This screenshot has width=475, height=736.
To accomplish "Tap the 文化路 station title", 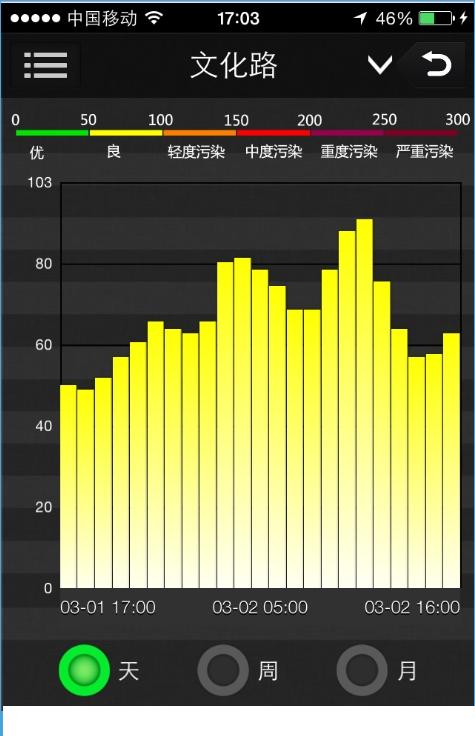I will (x=234, y=65).
